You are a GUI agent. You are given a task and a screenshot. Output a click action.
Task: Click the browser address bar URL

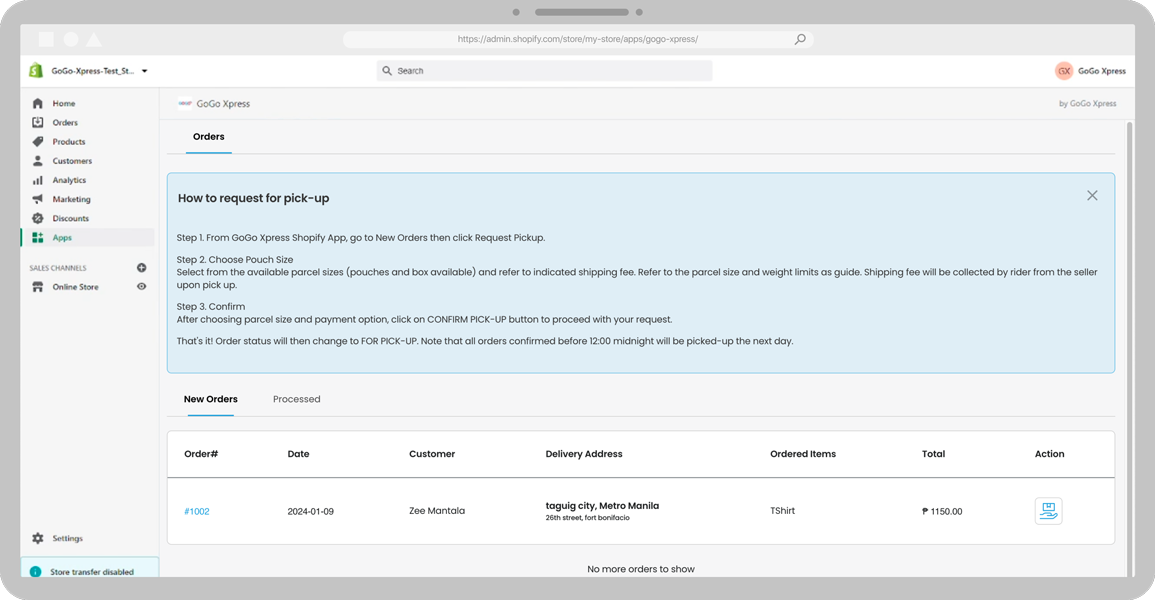[x=578, y=39]
